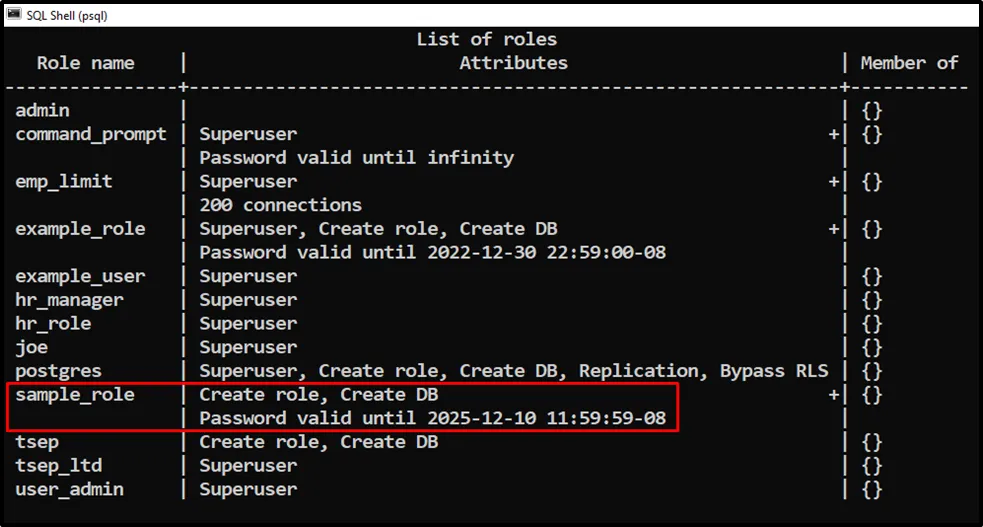This screenshot has height=527, width=983.
Task: Click the tsep_ltd role name
Action: (x=59, y=466)
